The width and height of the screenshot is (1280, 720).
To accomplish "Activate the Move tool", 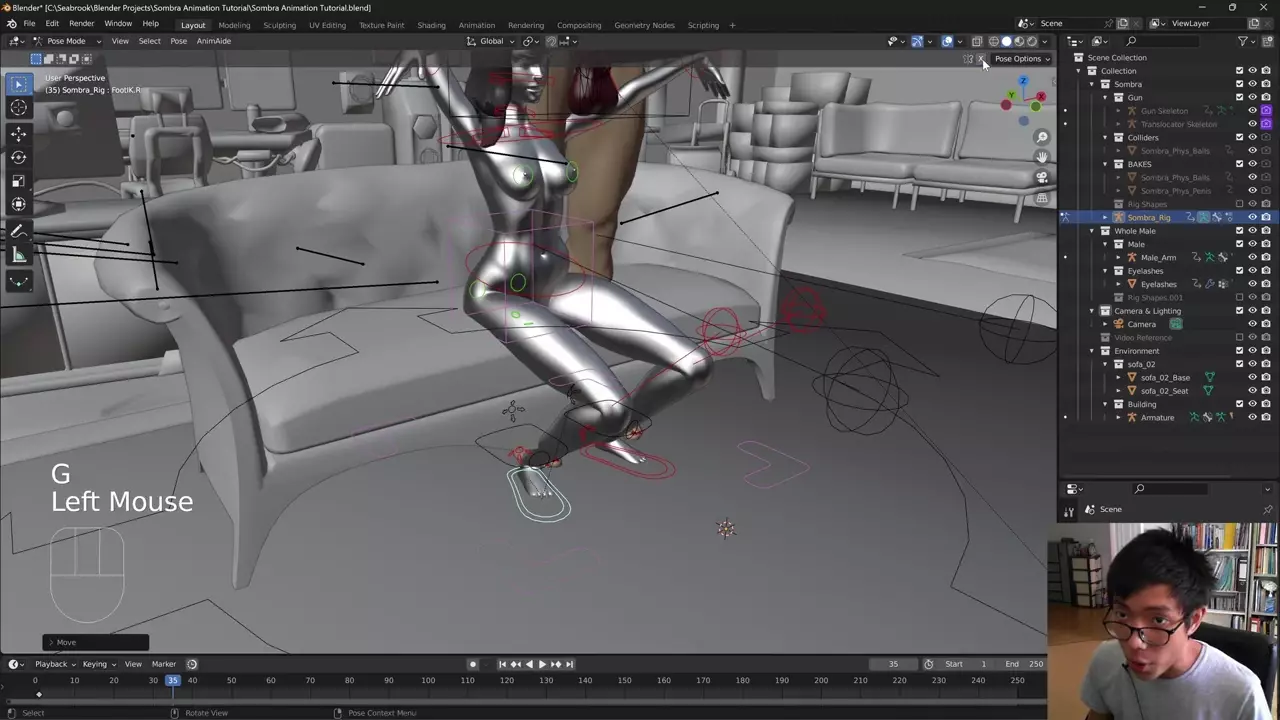I will coord(18,133).
